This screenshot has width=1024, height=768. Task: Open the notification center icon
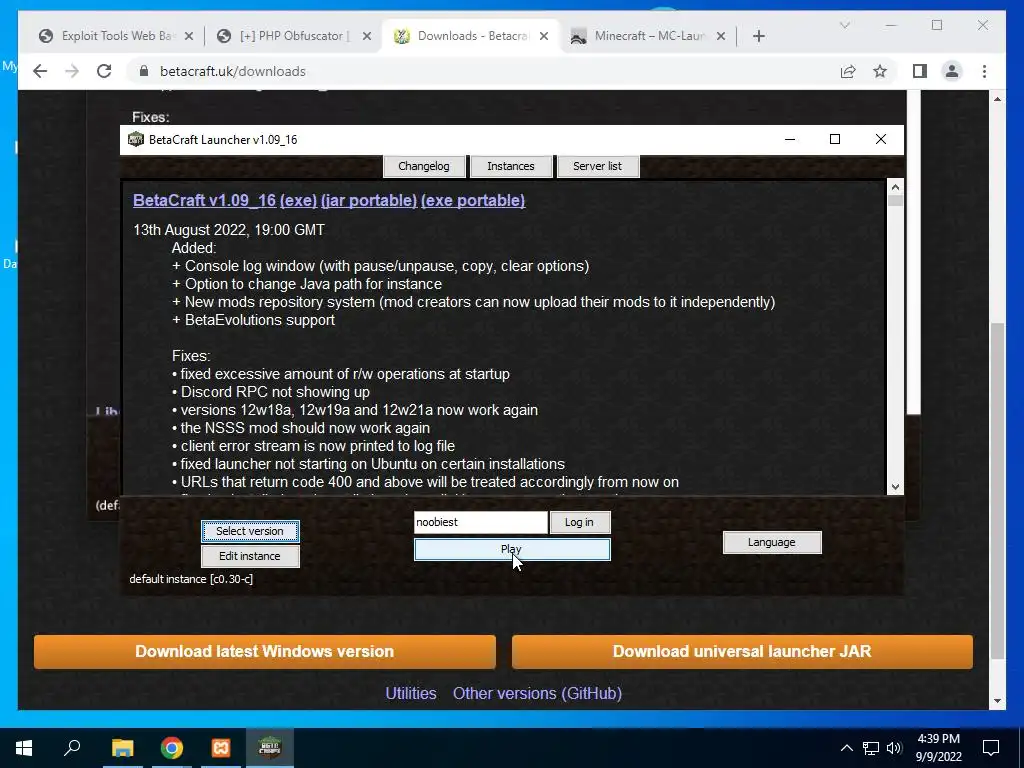click(991, 748)
